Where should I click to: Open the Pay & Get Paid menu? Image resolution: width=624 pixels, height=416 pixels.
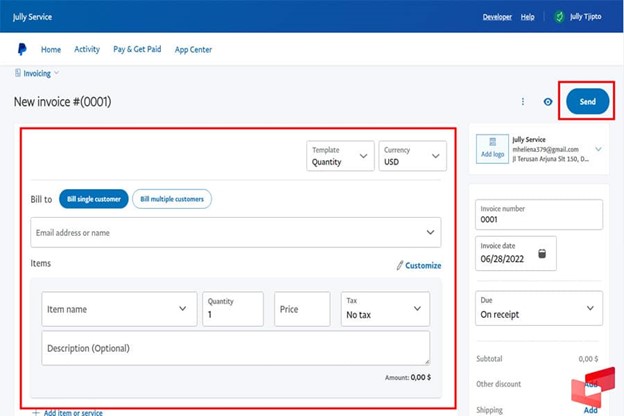137,49
